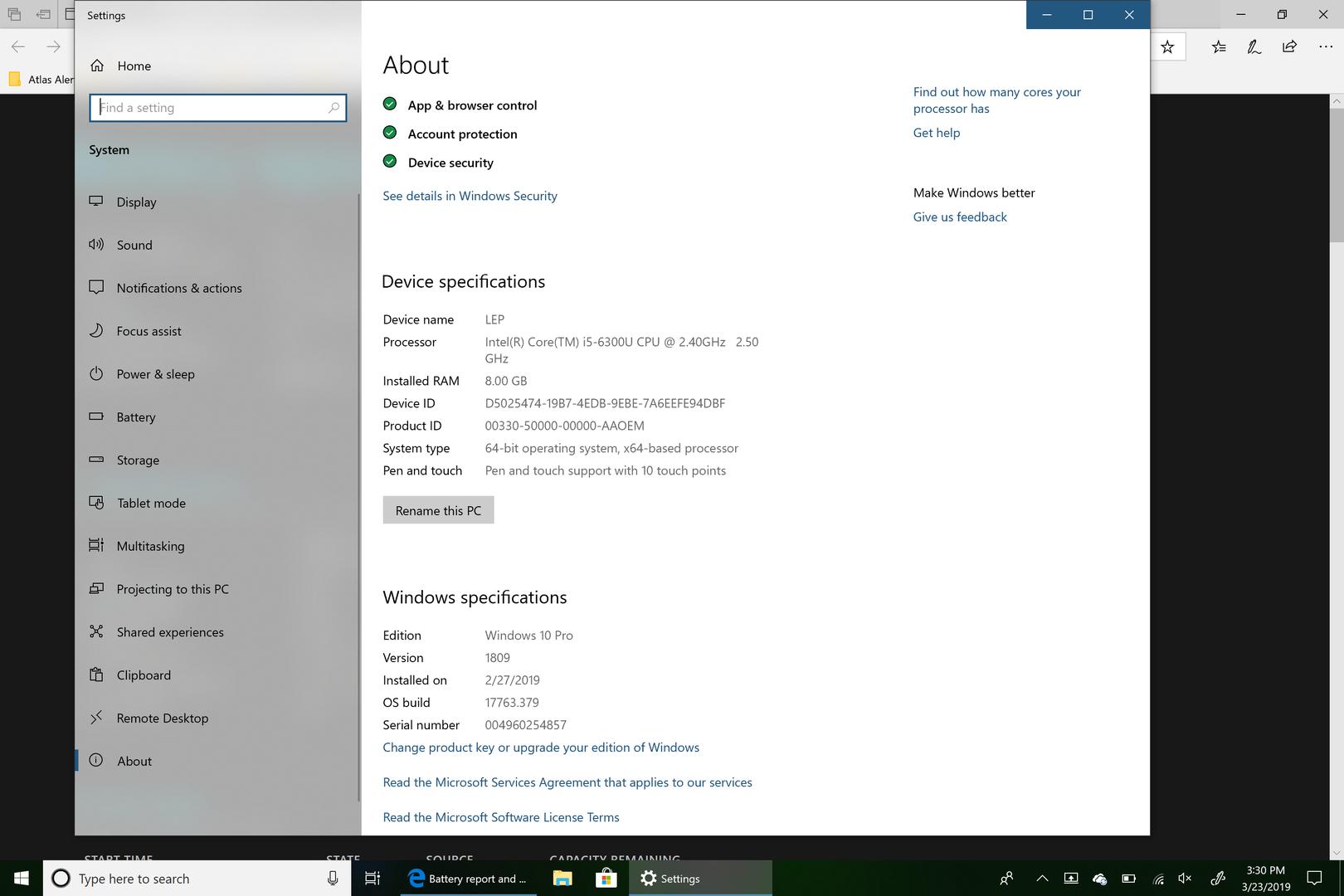The image size is (1344, 896).
Task: Click the Remote Desktop icon
Action: click(x=96, y=718)
